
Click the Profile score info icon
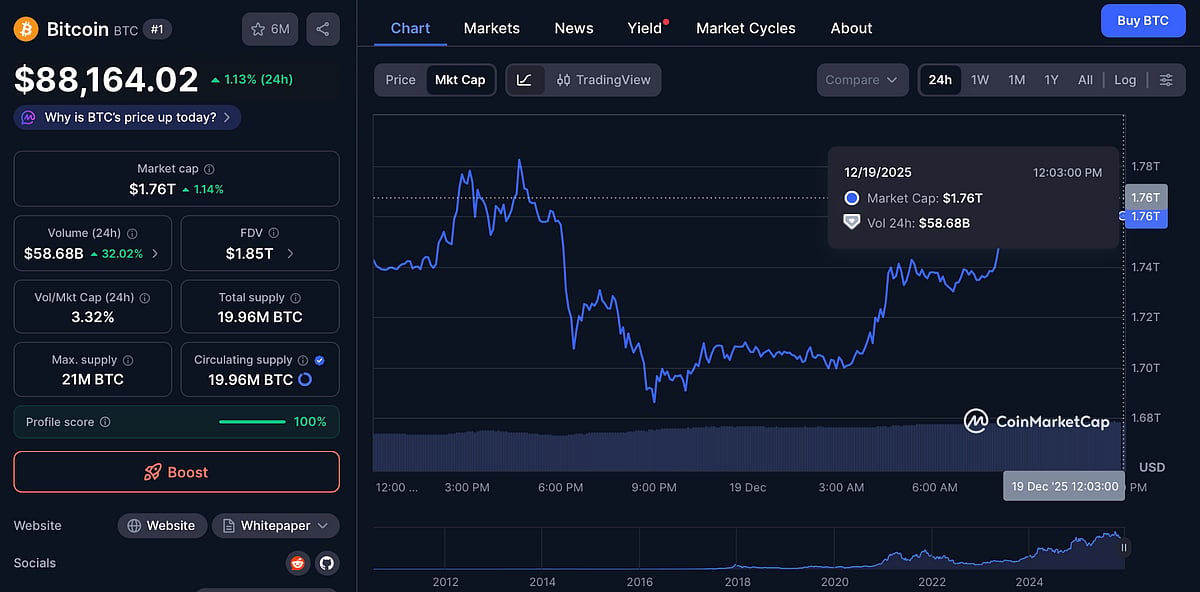[x=105, y=422]
